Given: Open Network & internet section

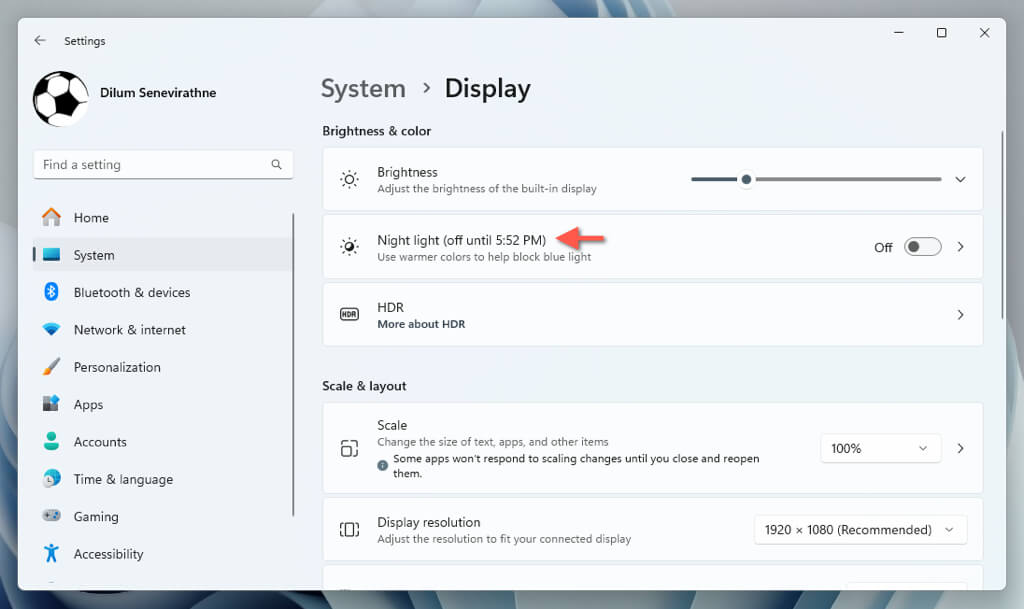Looking at the screenshot, I should tap(163, 330).
